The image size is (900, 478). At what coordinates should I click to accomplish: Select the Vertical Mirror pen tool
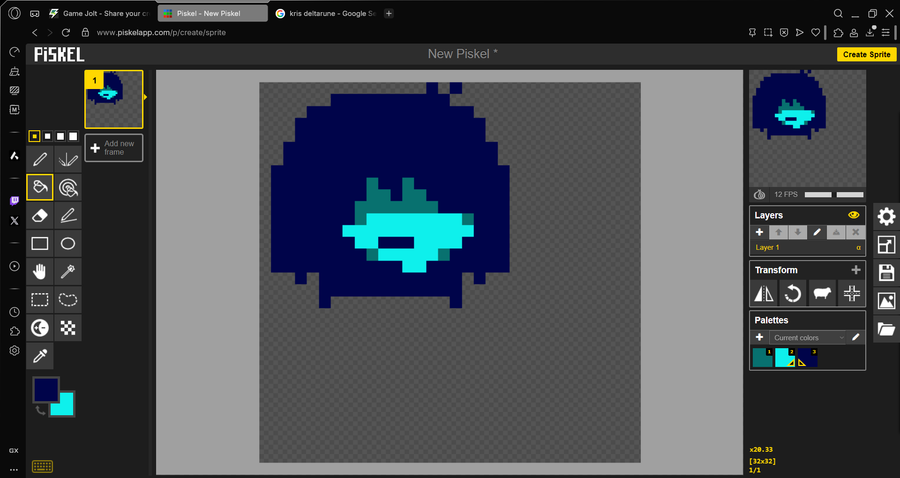tap(68, 159)
